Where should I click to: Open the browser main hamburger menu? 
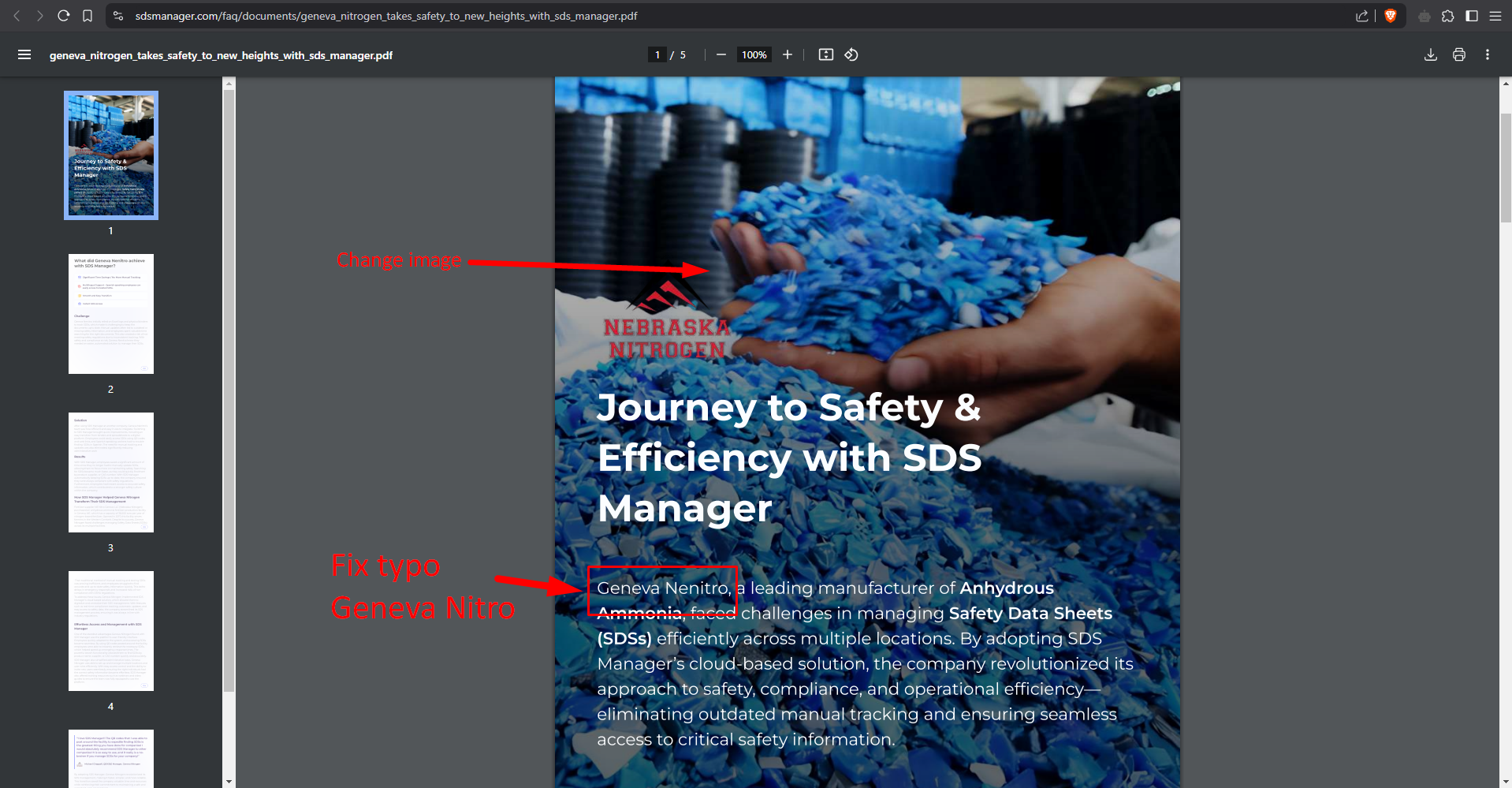click(x=1495, y=16)
